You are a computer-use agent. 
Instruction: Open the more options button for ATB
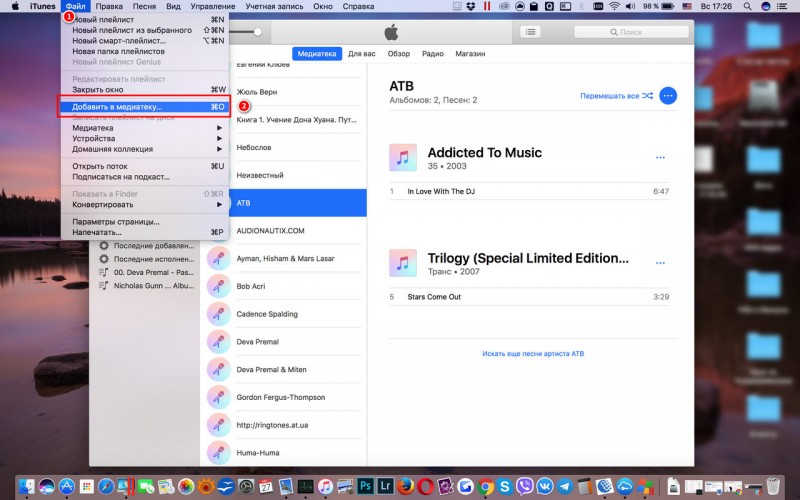[x=668, y=95]
